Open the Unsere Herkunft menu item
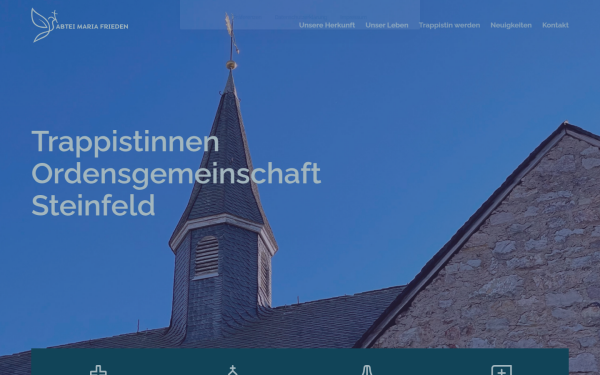 [x=327, y=25]
